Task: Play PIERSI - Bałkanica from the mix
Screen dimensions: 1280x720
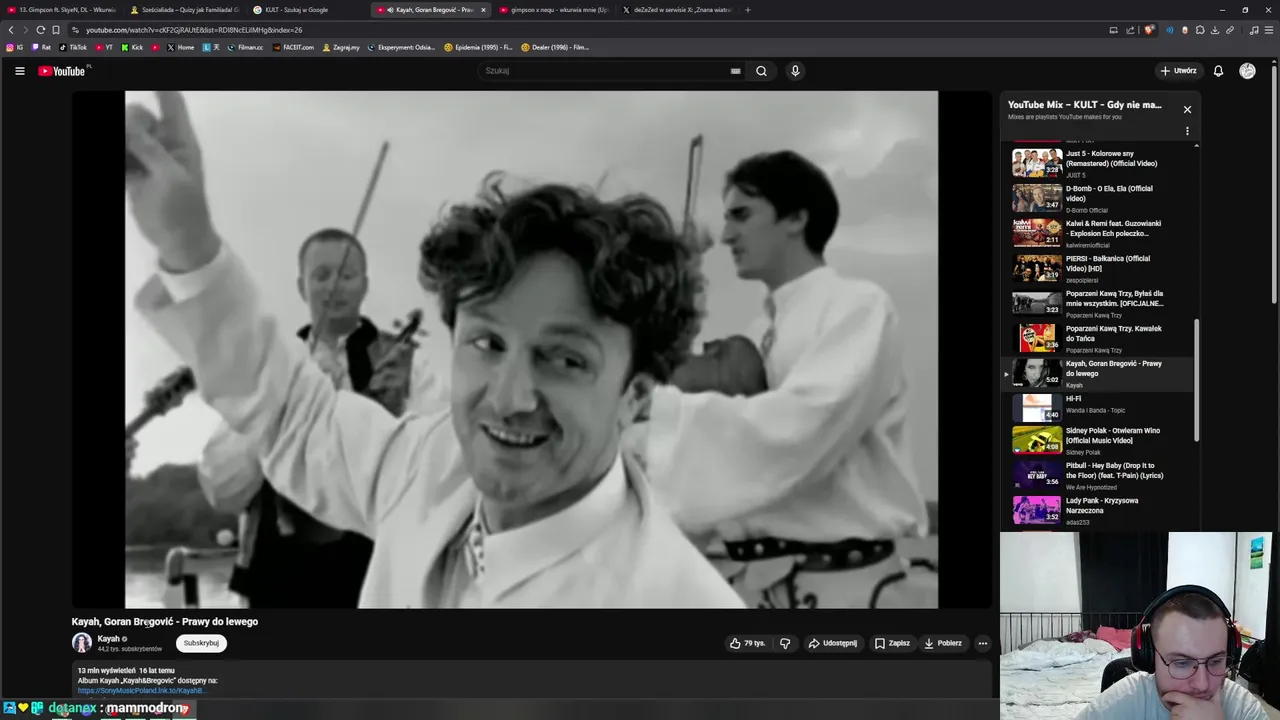Action: (1098, 268)
